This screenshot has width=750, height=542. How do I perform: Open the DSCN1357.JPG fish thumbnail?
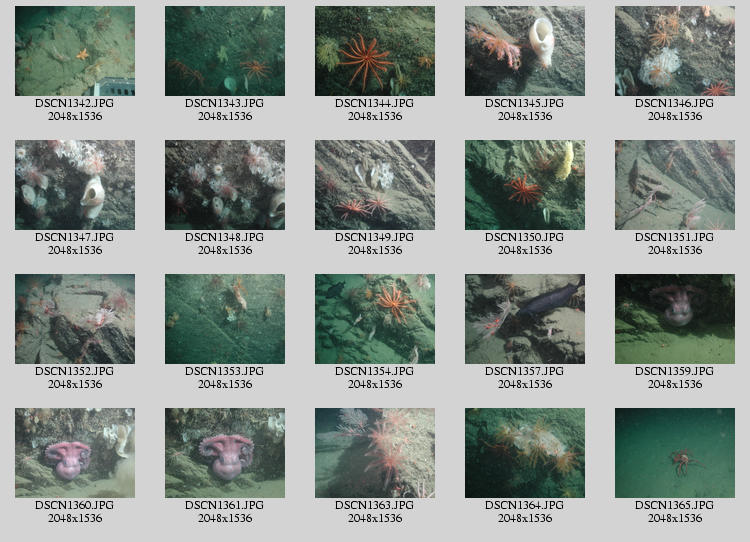pos(525,319)
